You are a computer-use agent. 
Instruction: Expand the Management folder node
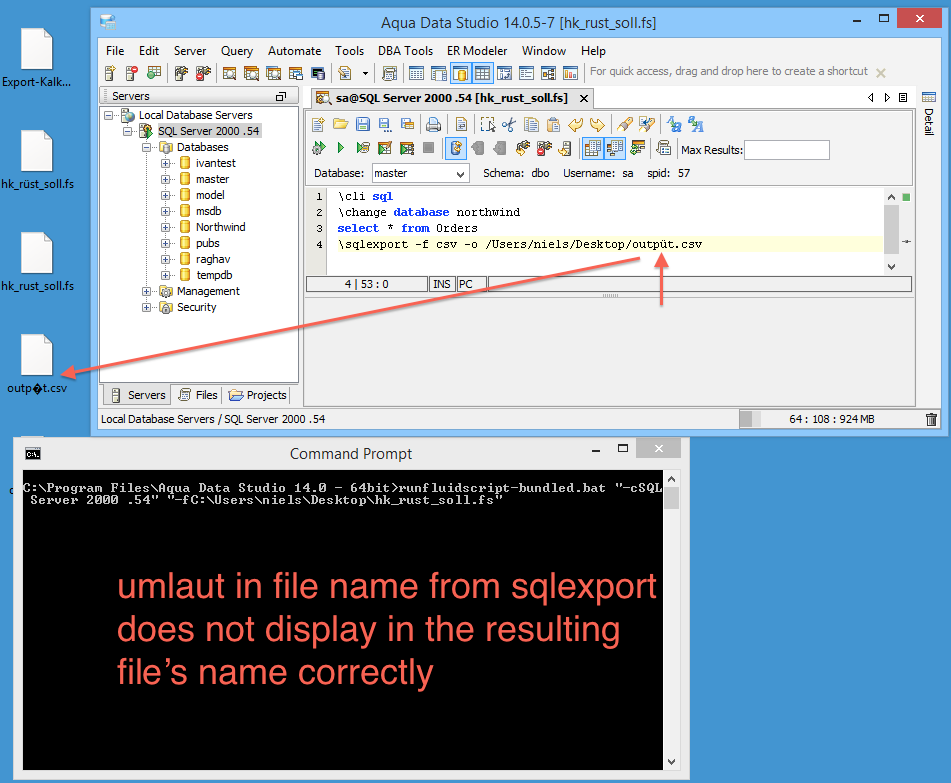[146, 292]
